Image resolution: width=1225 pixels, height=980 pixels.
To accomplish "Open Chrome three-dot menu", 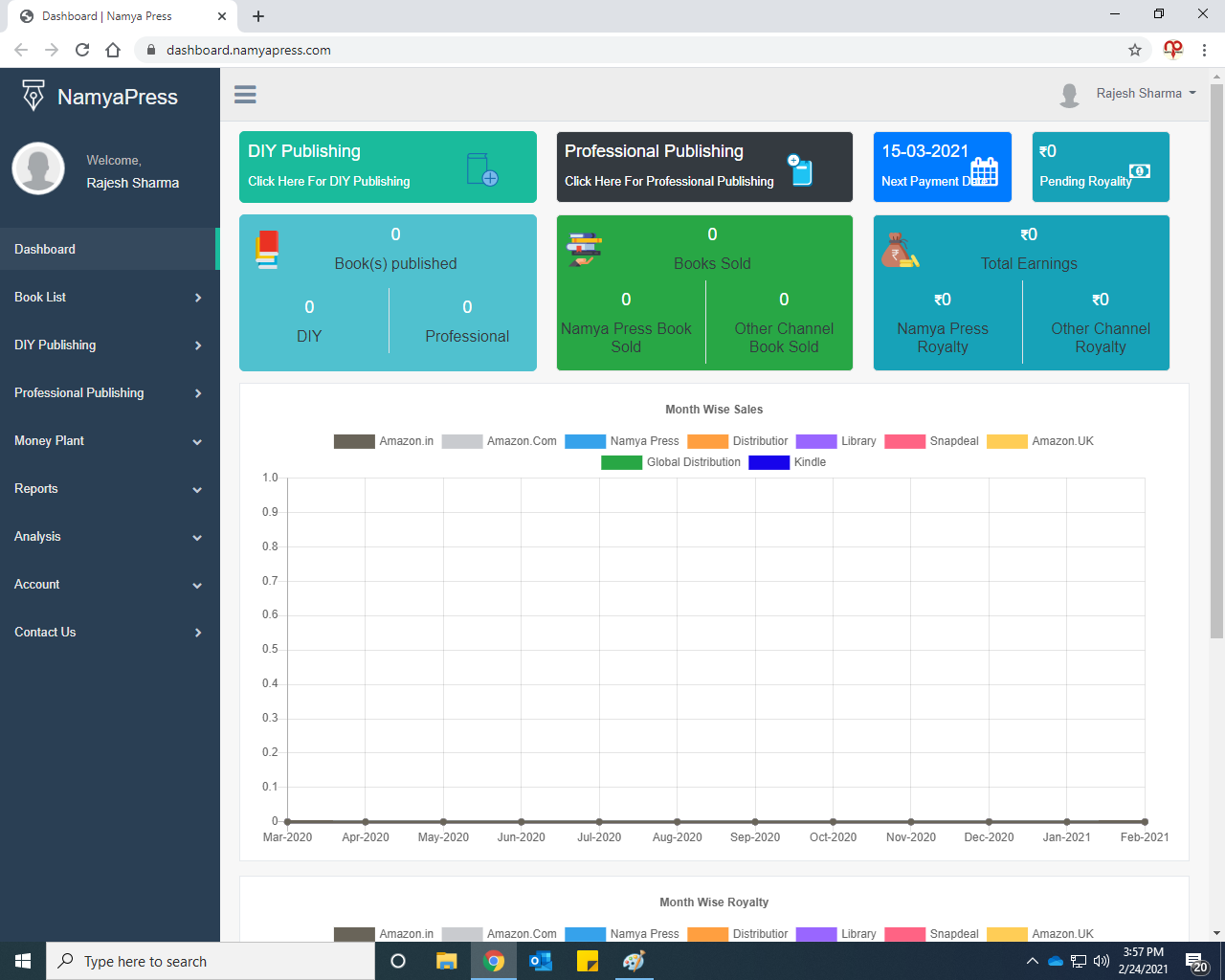I will [x=1205, y=50].
